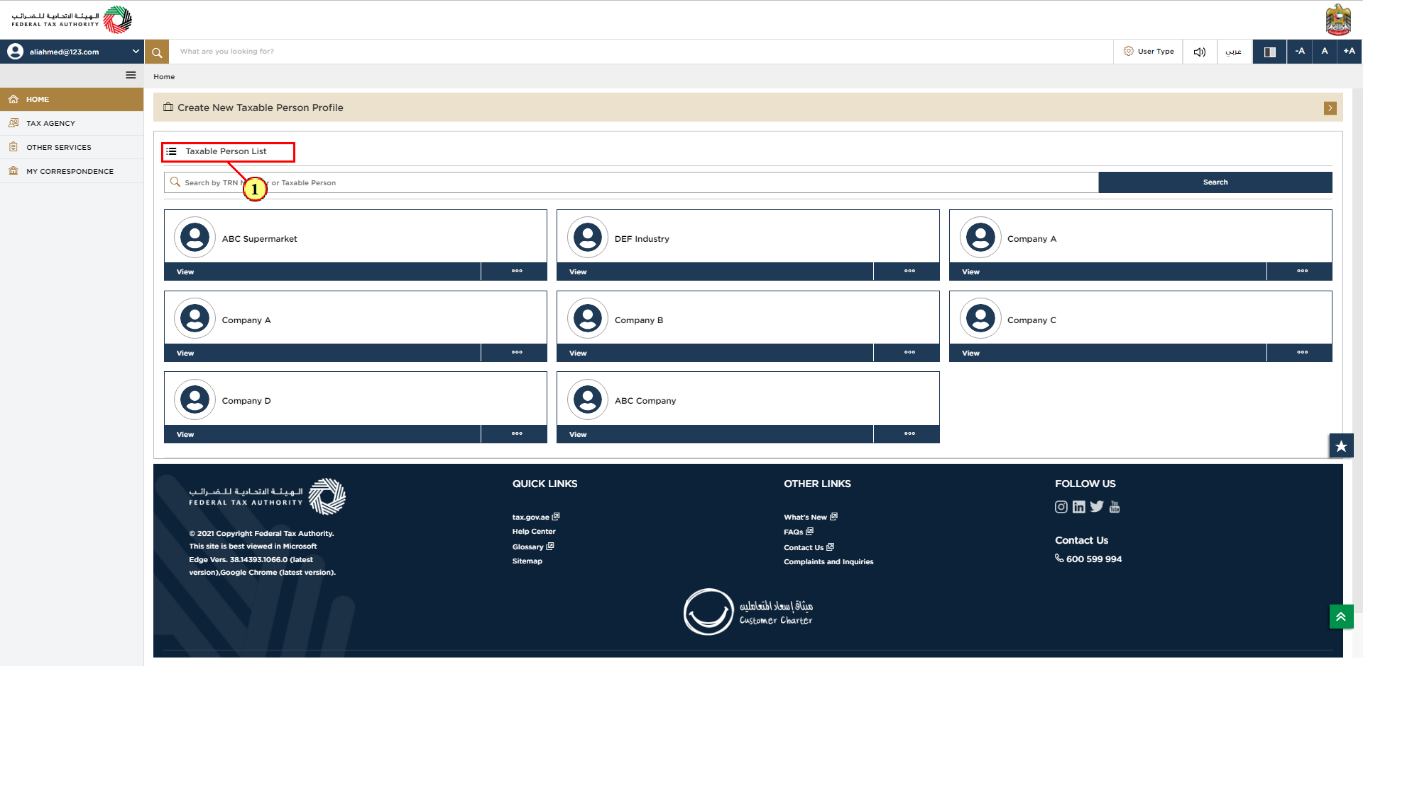Reset font size with A
The height and width of the screenshot is (801, 1414).
(1325, 51)
